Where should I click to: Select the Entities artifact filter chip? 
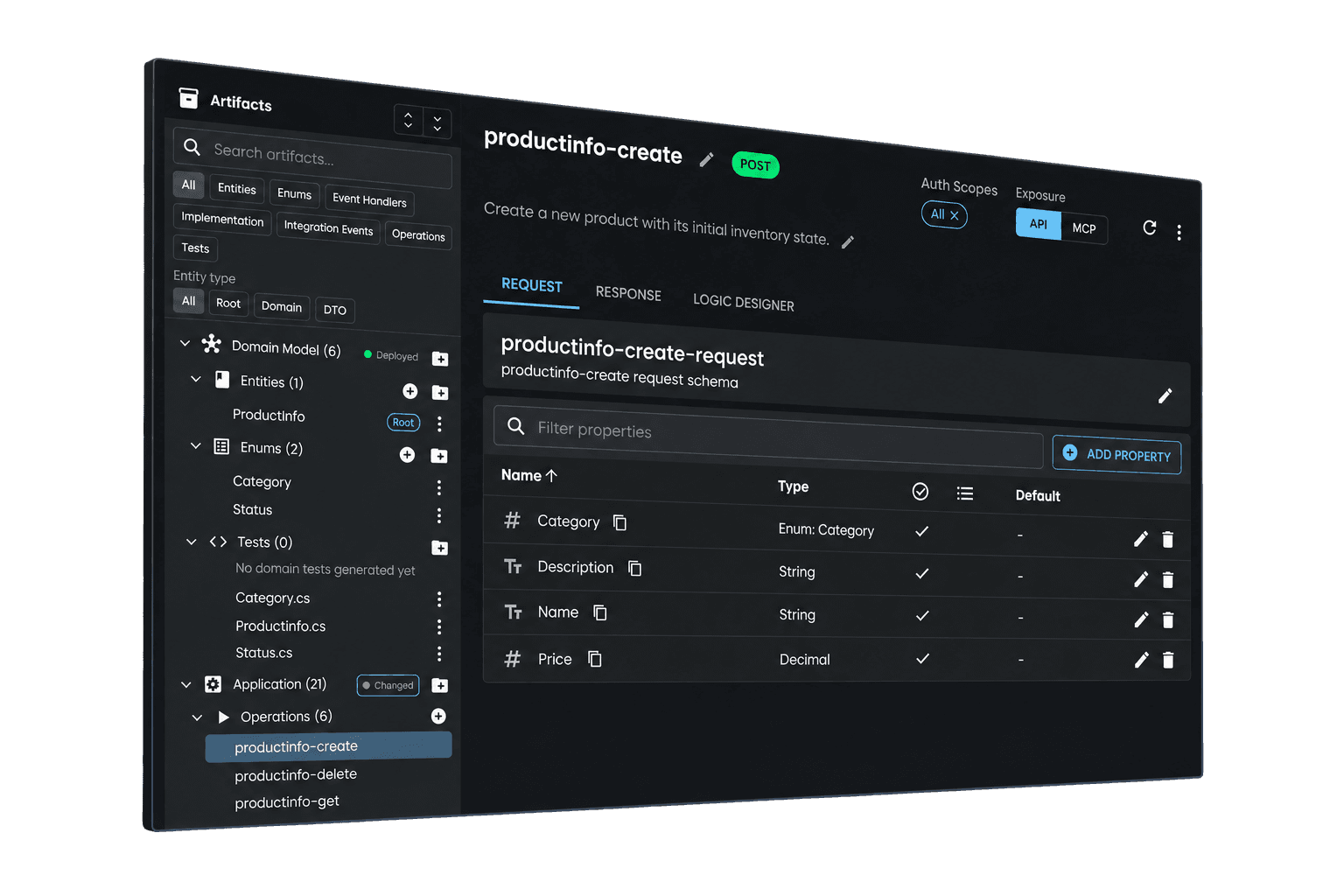[236, 188]
